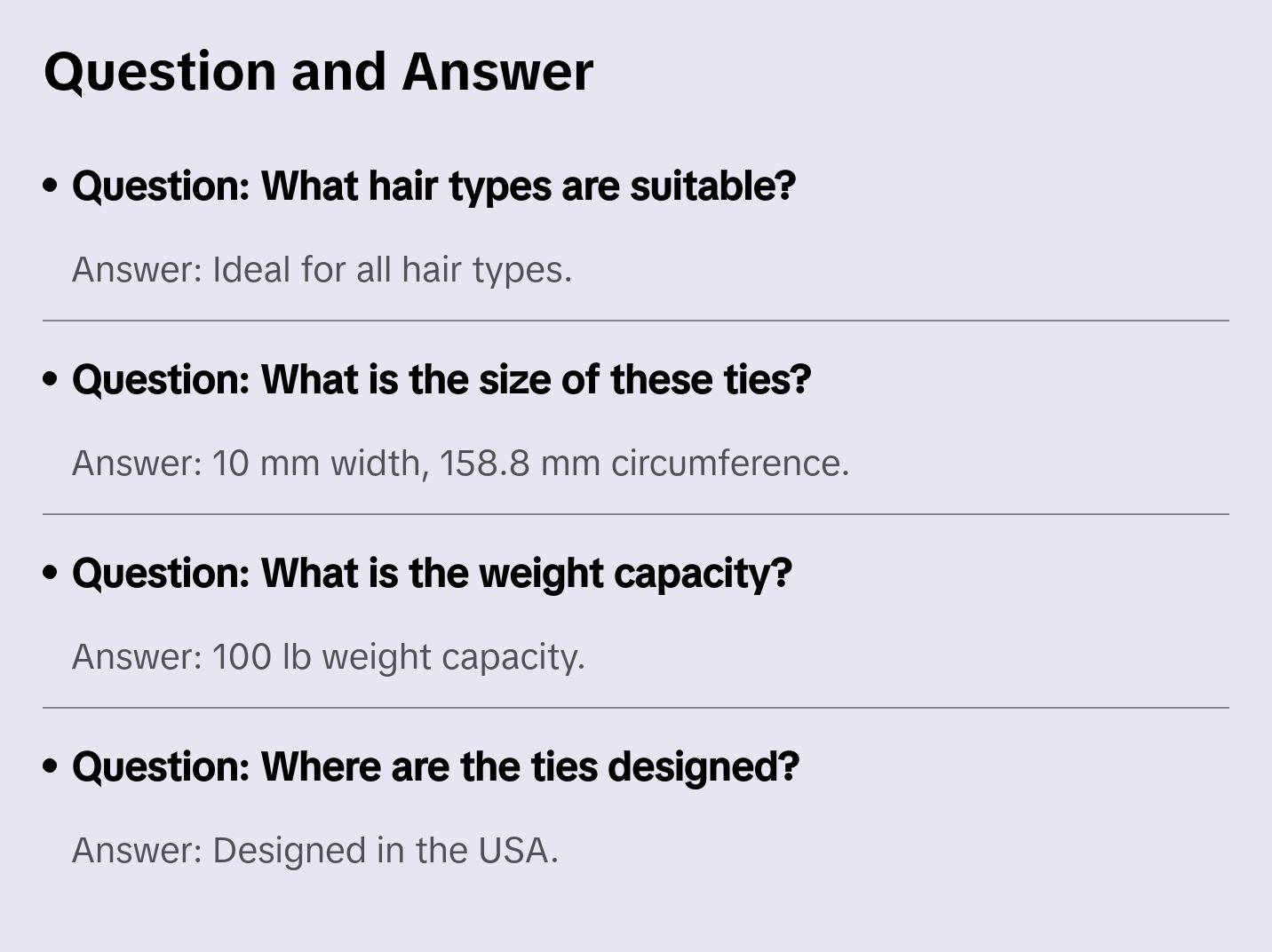Image resolution: width=1272 pixels, height=952 pixels.
Task: Expand the weight capacity question
Action: [x=432, y=574]
